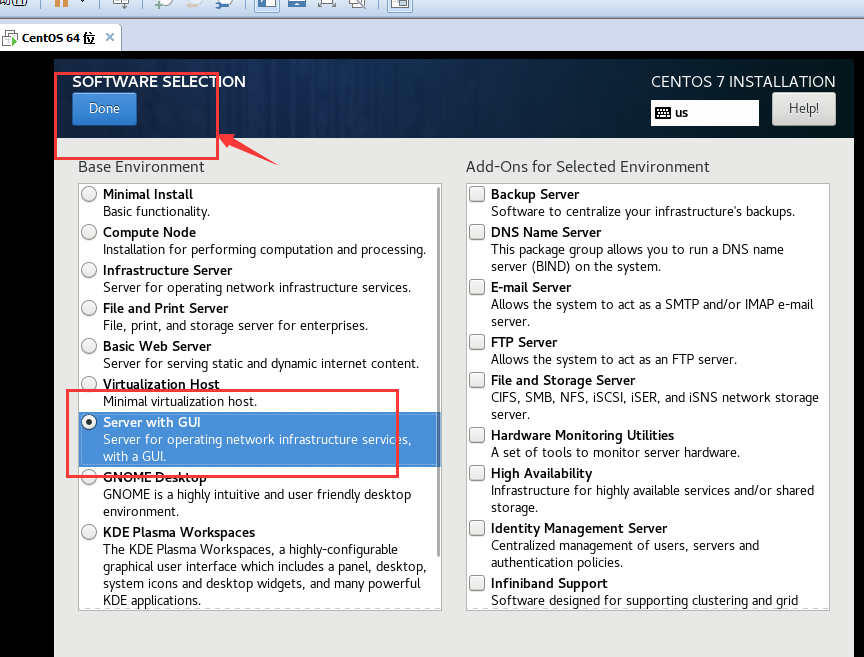This screenshot has width=864, height=657.
Task: Select Basic Web Server radio button
Action: [x=89, y=346]
